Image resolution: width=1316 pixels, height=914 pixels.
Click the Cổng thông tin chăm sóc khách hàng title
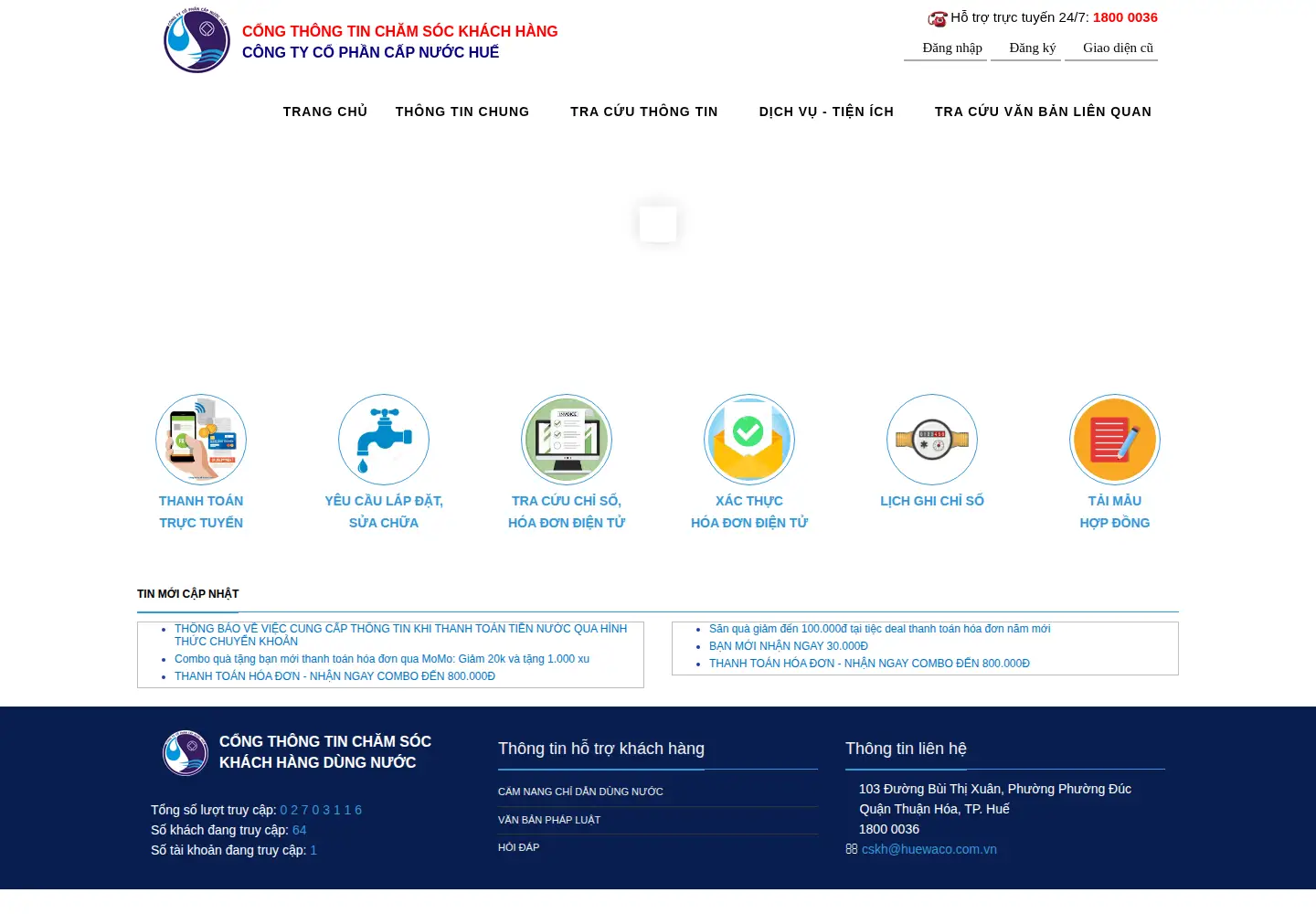pyautogui.click(x=399, y=31)
